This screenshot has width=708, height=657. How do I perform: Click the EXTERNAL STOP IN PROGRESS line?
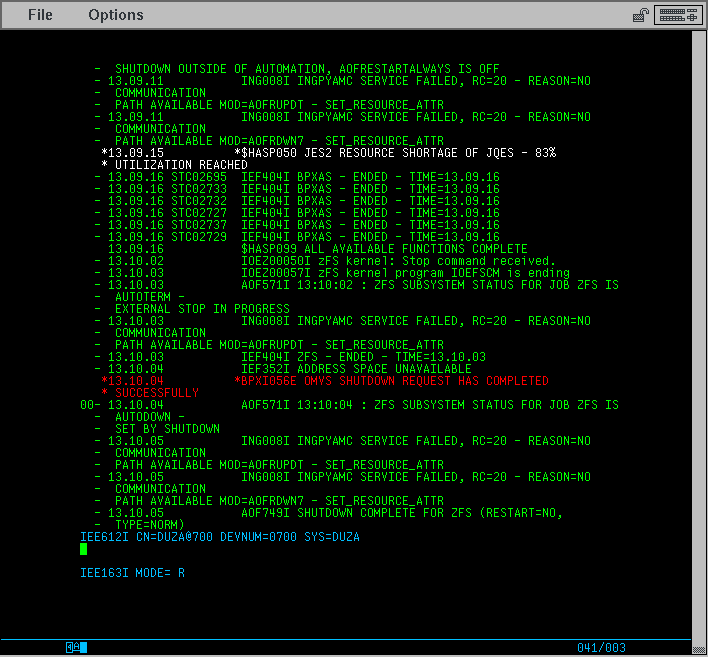click(192, 309)
